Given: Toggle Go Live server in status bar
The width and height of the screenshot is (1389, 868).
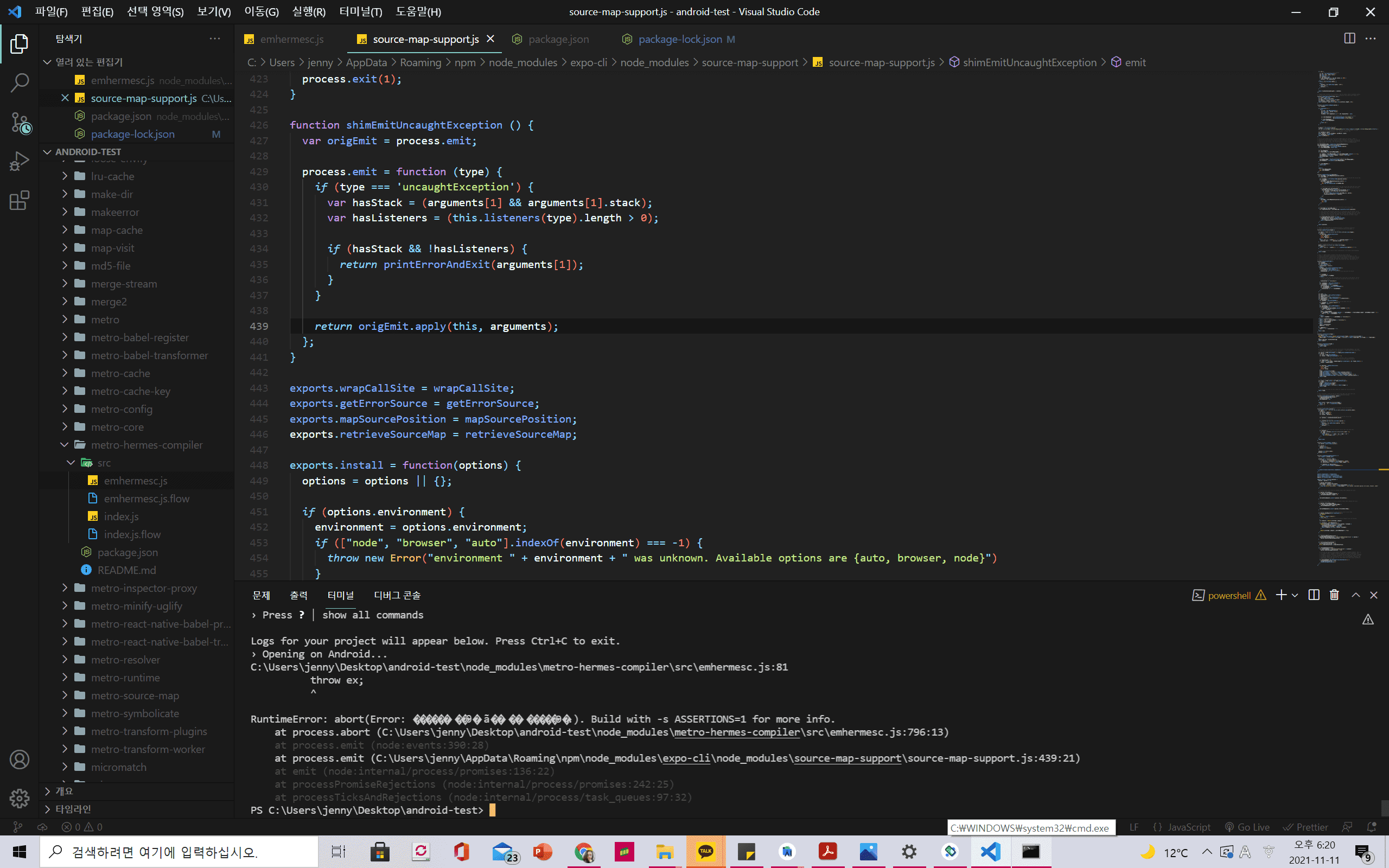Looking at the screenshot, I should [1247, 827].
